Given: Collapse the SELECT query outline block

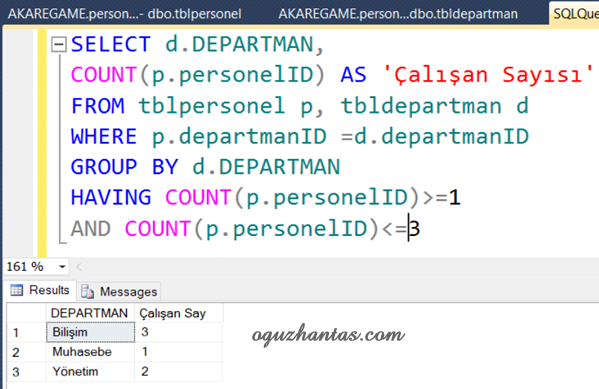Looking at the screenshot, I should [x=59, y=45].
